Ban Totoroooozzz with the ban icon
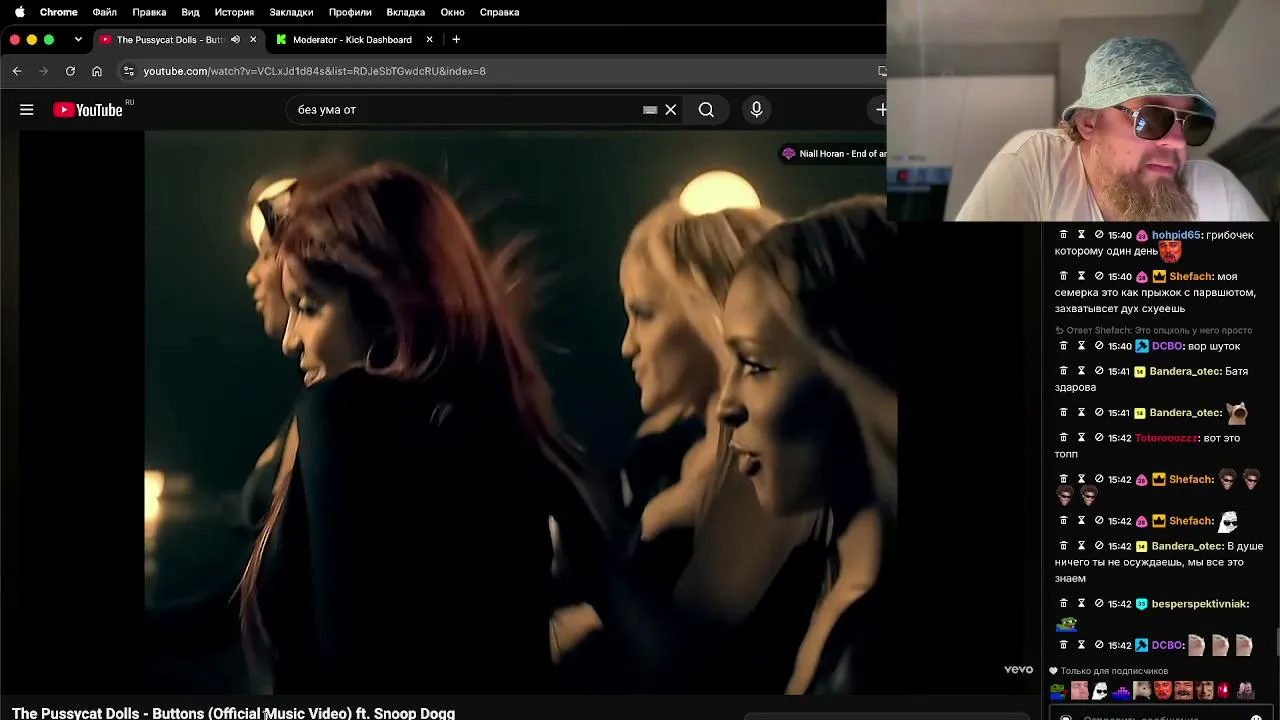The width and height of the screenshot is (1280, 720). pyautogui.click(x=1099, y=438)
